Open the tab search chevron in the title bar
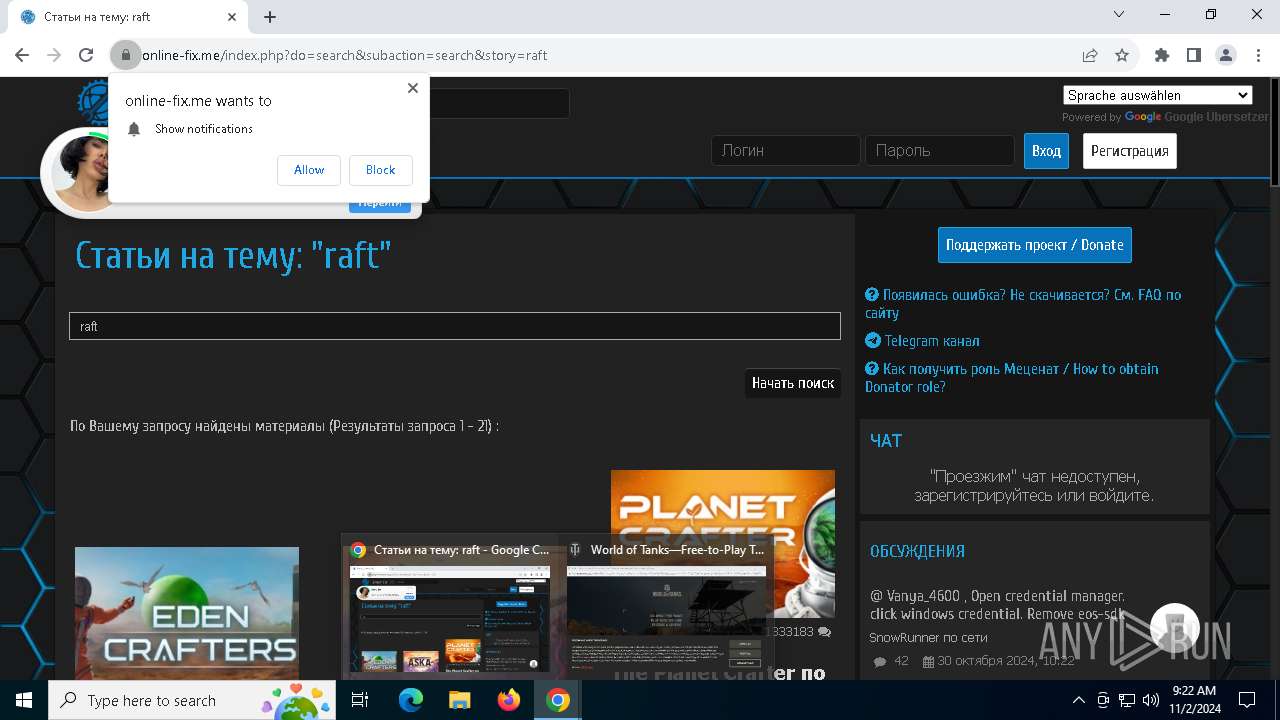 click(x=1119, y=14)
